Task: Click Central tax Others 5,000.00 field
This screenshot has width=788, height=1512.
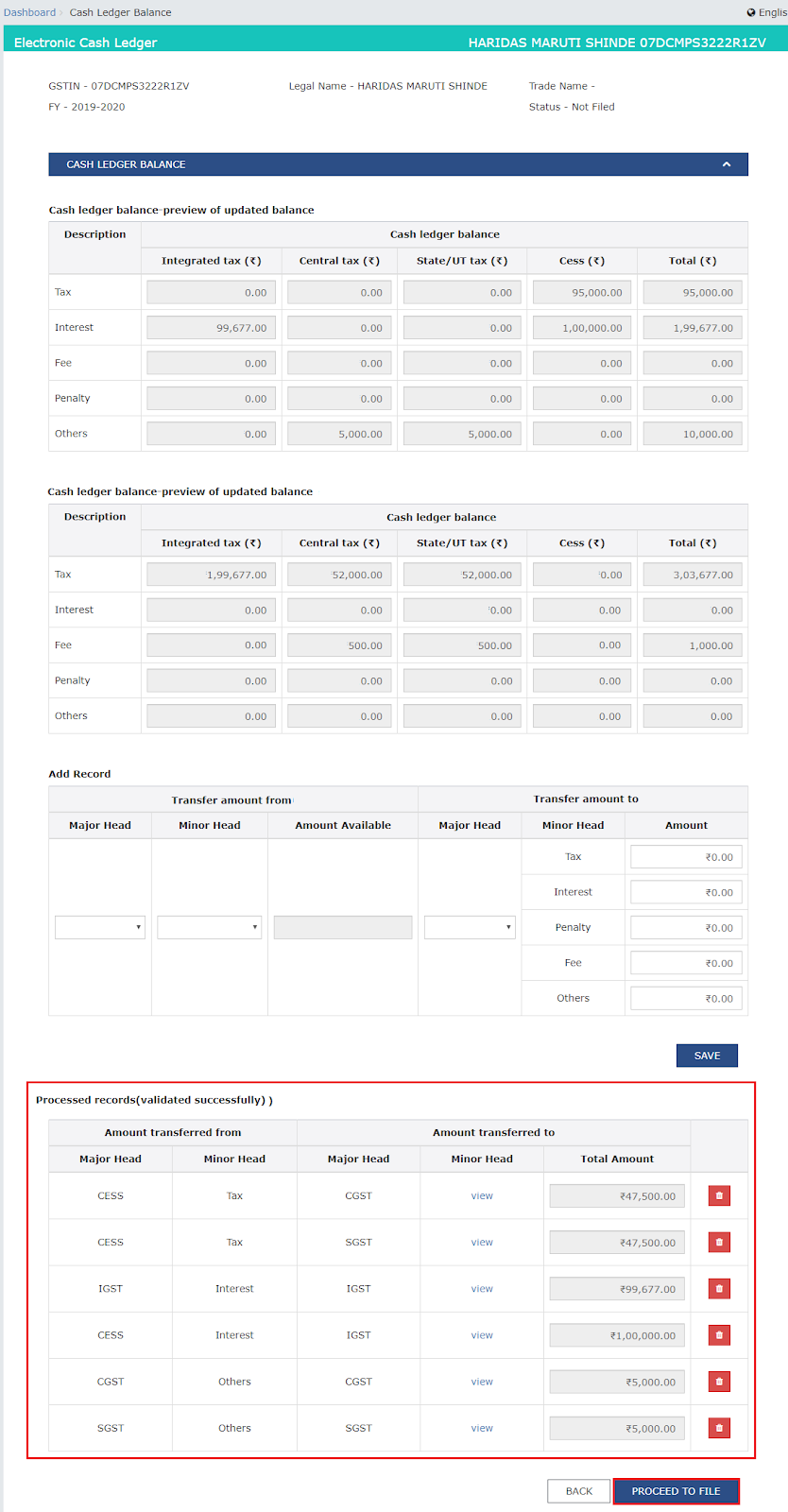Action: coord(339,434)
